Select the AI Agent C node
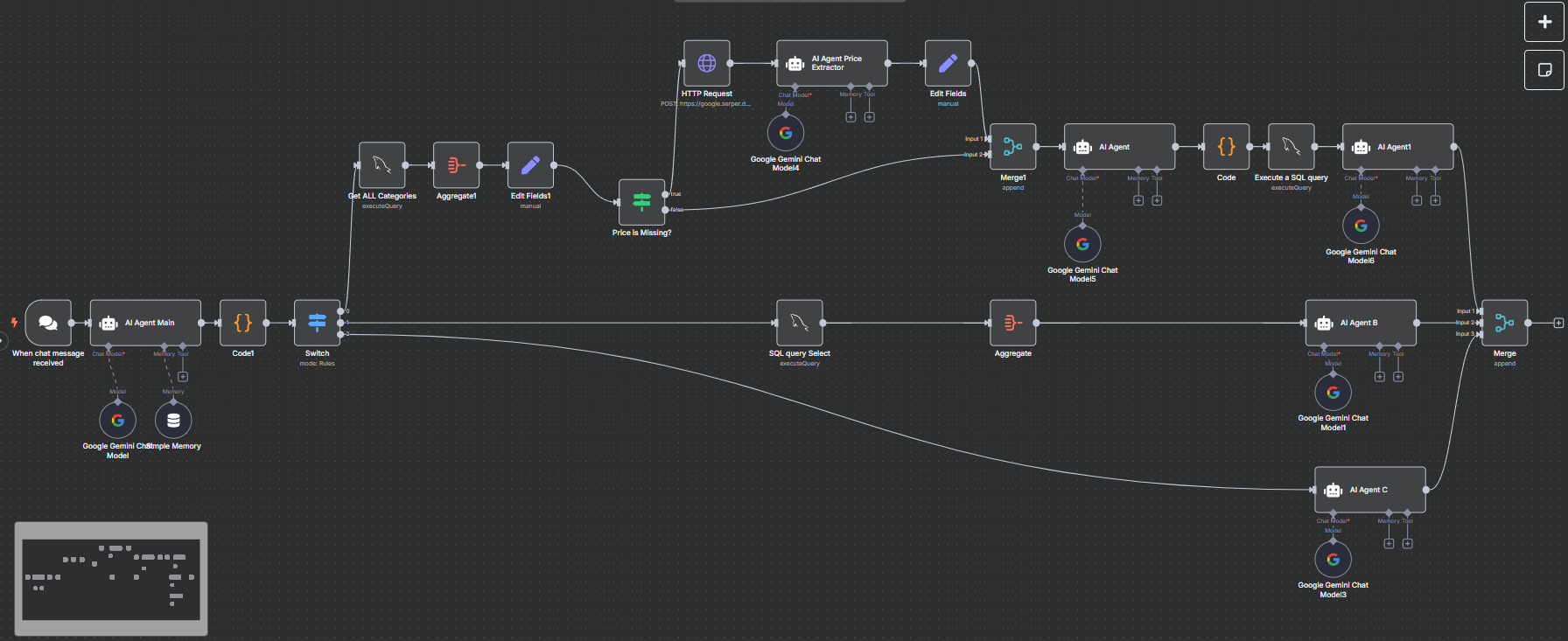The image size is (1568, 641). pos(1370,490)
